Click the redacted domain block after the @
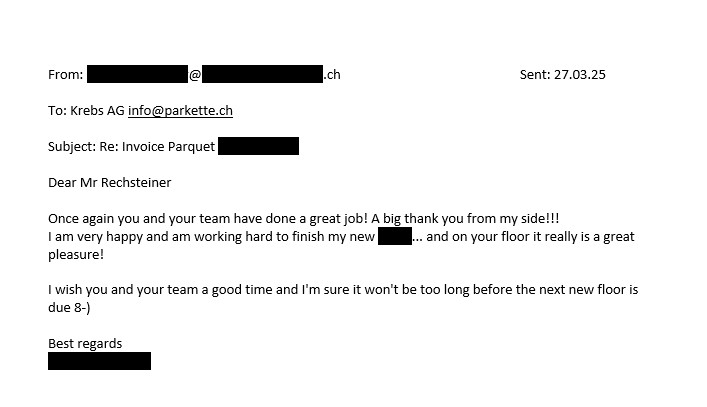 (262, 74)
